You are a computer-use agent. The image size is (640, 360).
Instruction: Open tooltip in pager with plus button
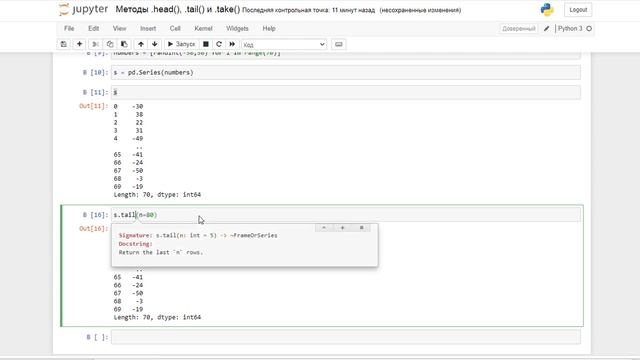click(342, 228)
